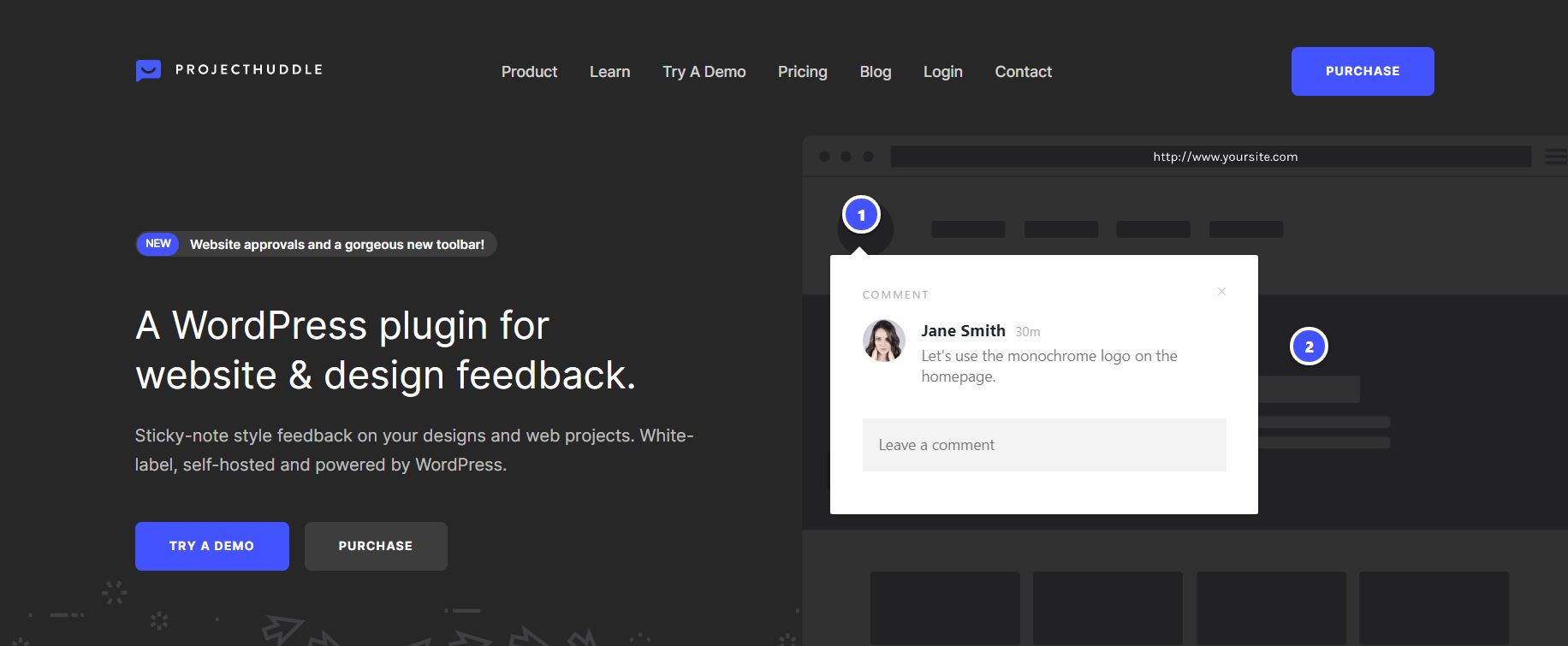1568x646 pixels.
Task: Click the PROJECTHUDDLE brand name text
Action: 249,69
